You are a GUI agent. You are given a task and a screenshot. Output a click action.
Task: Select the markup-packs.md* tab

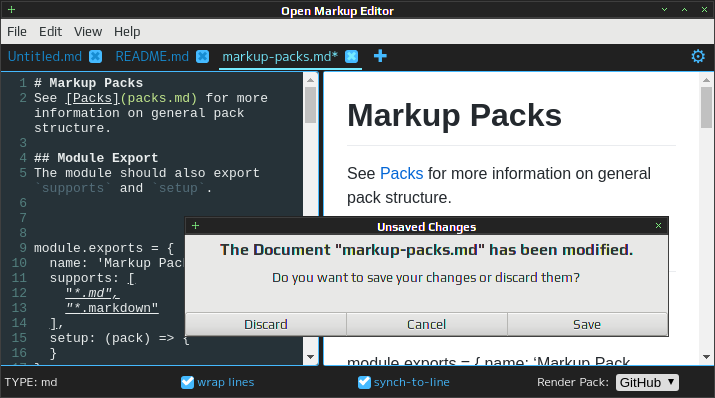[280, 57]
